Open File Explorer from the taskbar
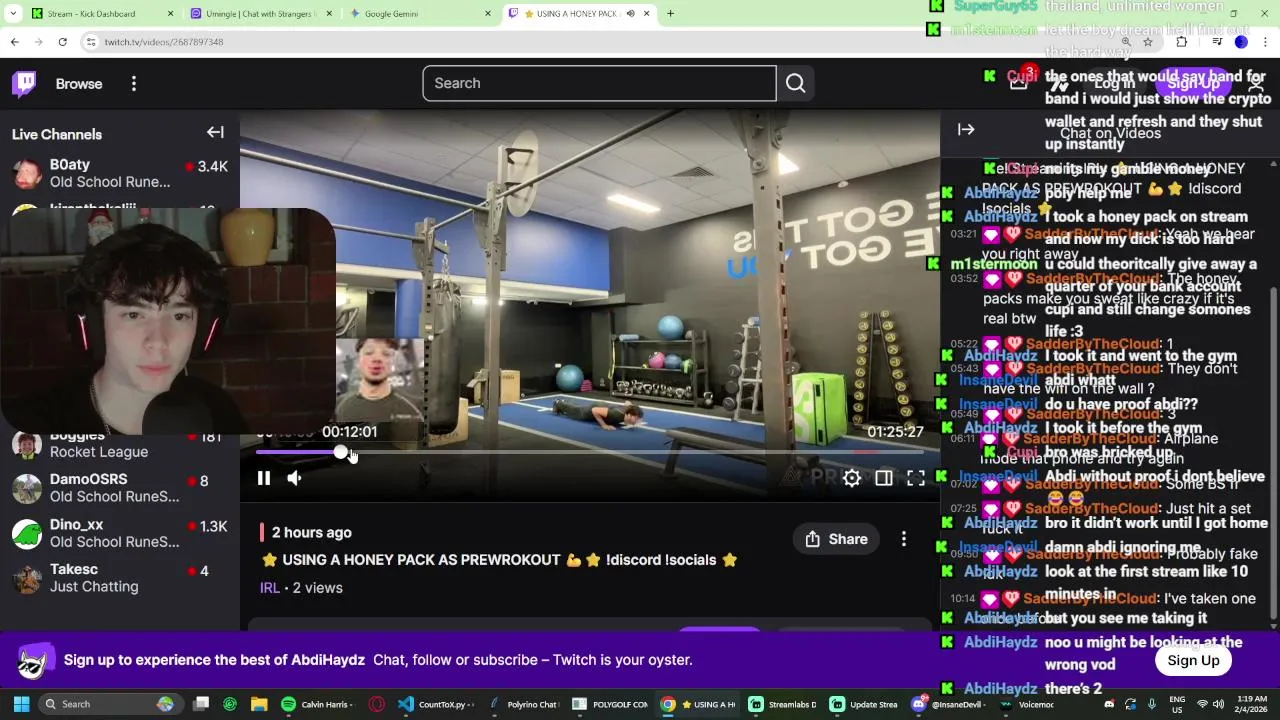Screen dimensions: 1280x720 coord(259,704)
